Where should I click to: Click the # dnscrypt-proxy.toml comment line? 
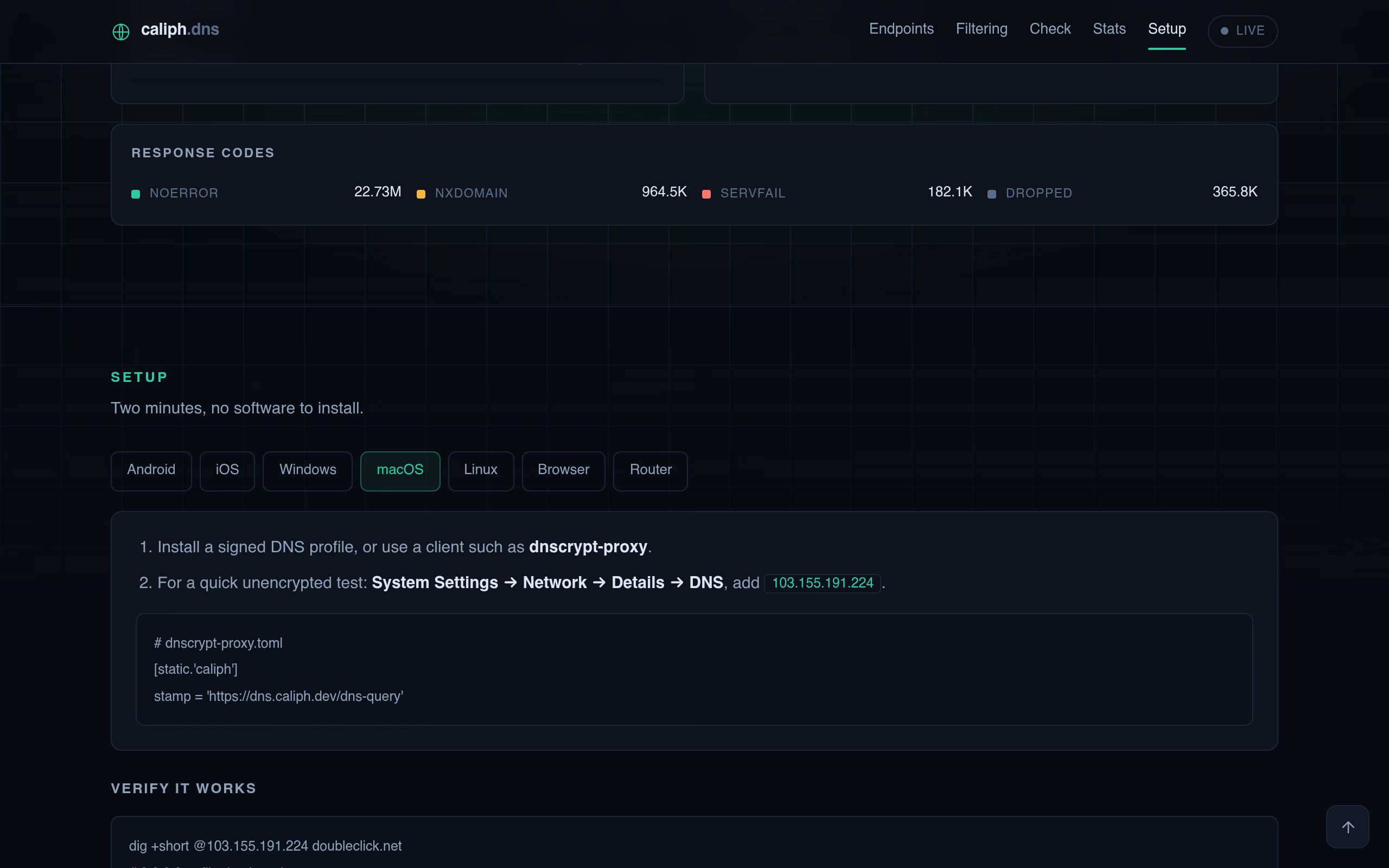tap(218, 643)
